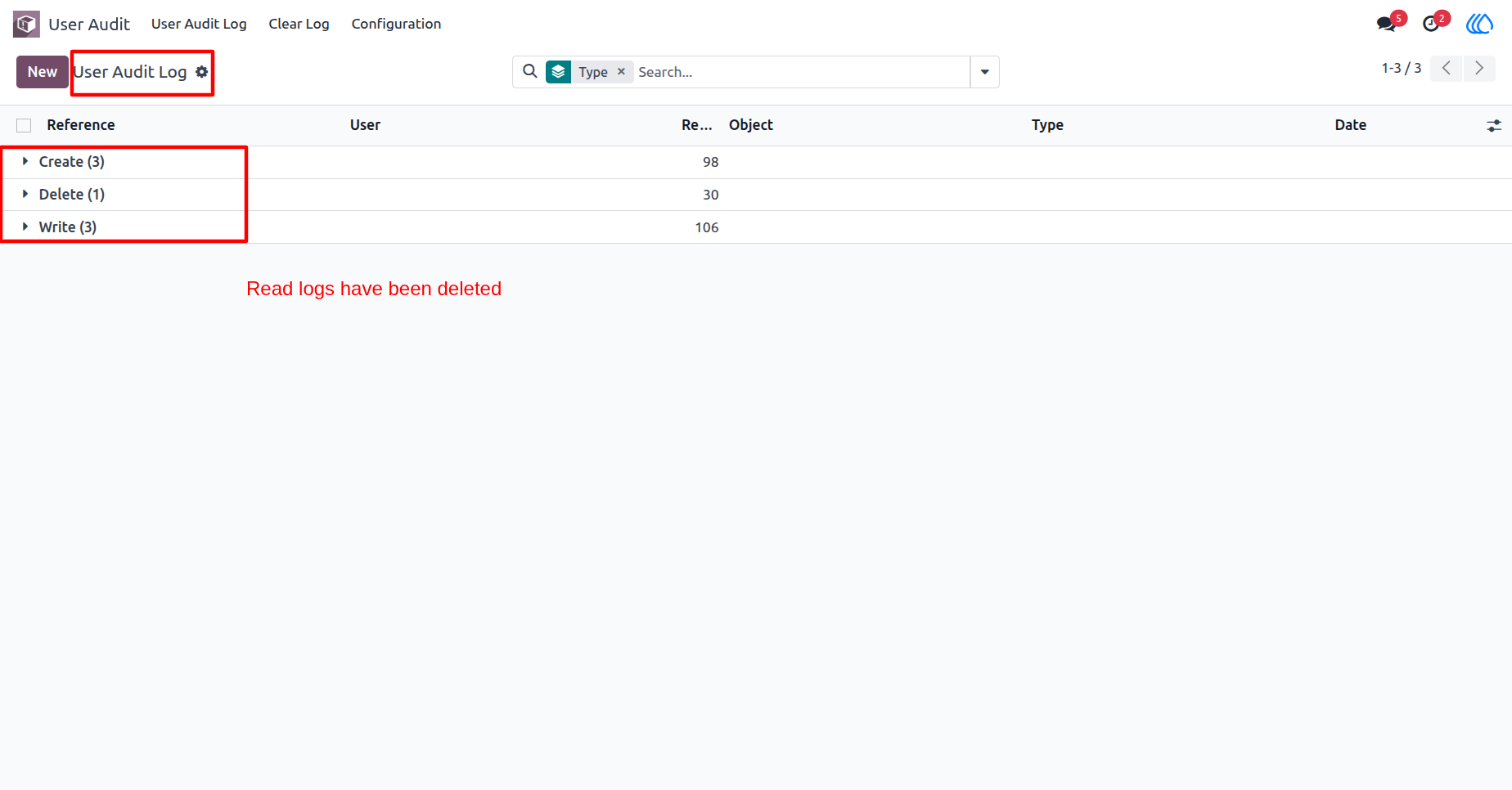Screen dimensions: 1512x790
Task: Click the value 30 in Delete row
Action: (x=710, y=195)
